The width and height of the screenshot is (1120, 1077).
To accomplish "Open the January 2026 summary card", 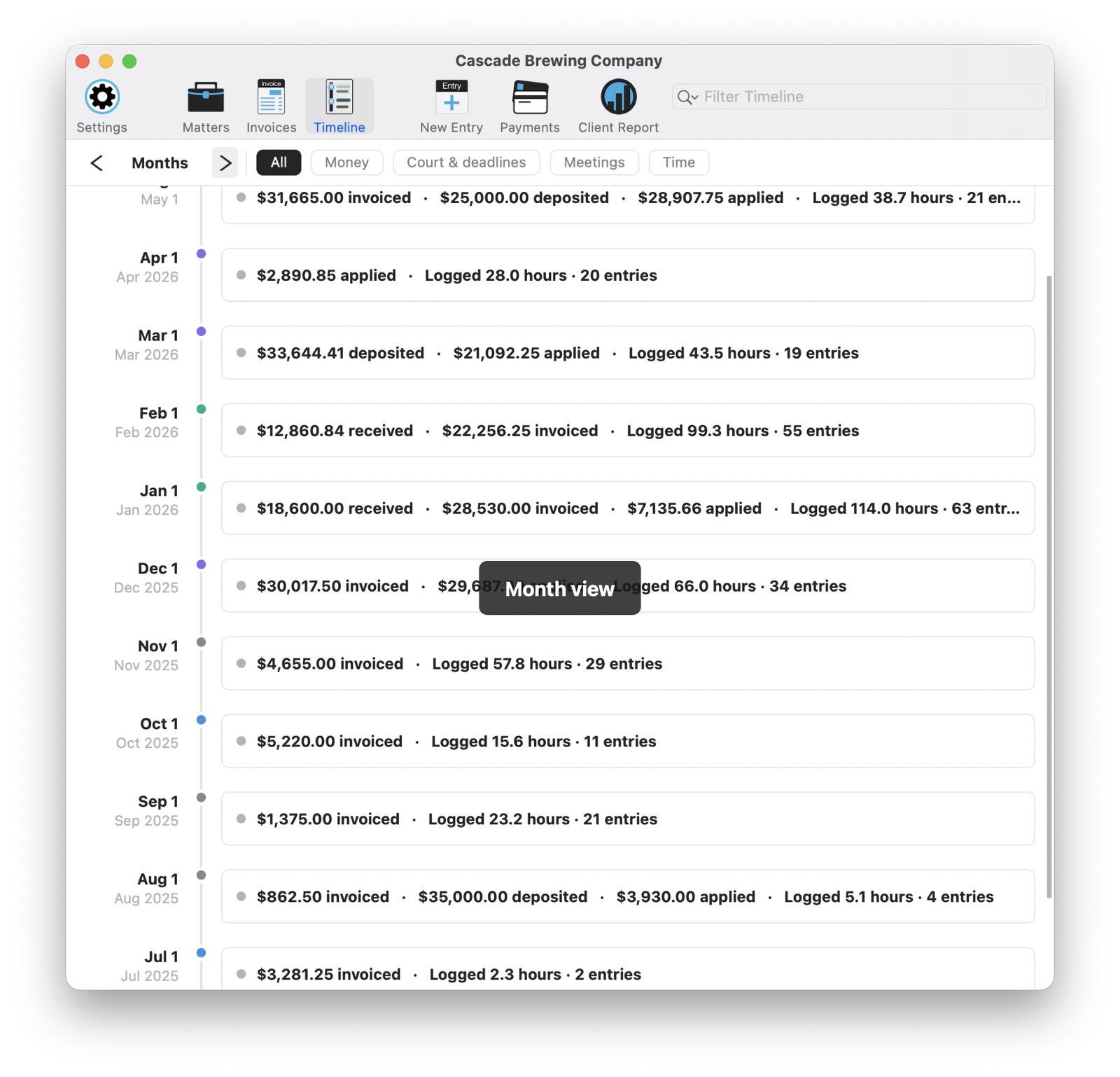I will pos(628,508).
